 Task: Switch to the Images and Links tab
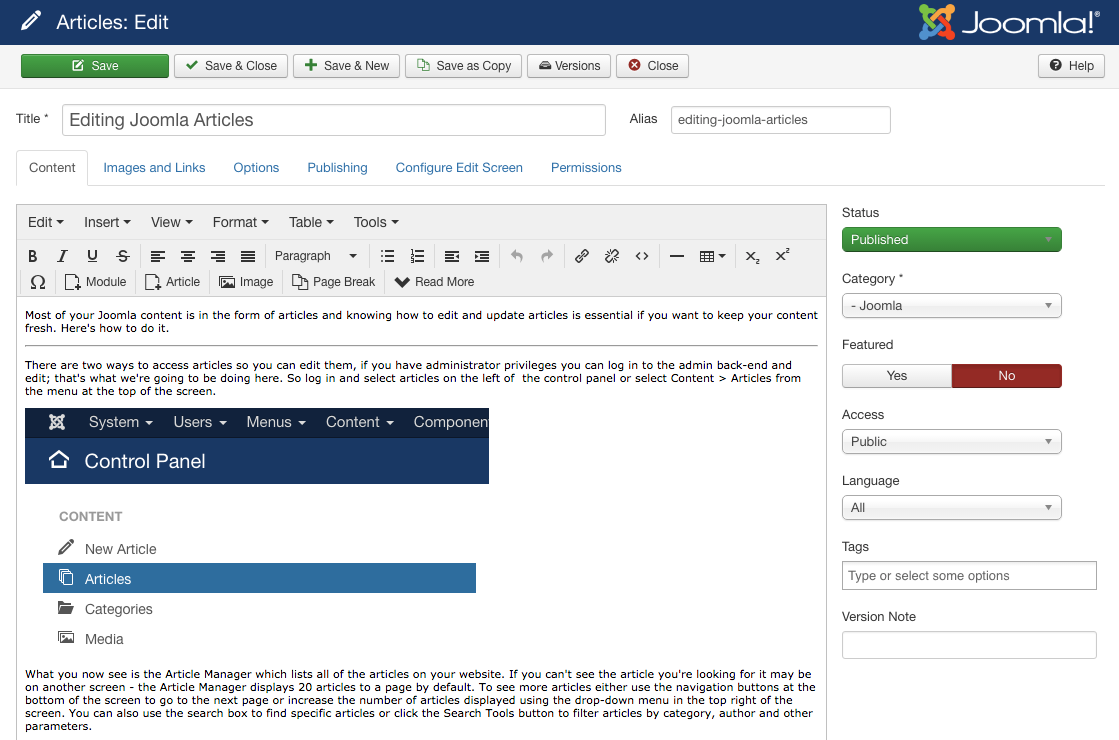coord(154,168)
